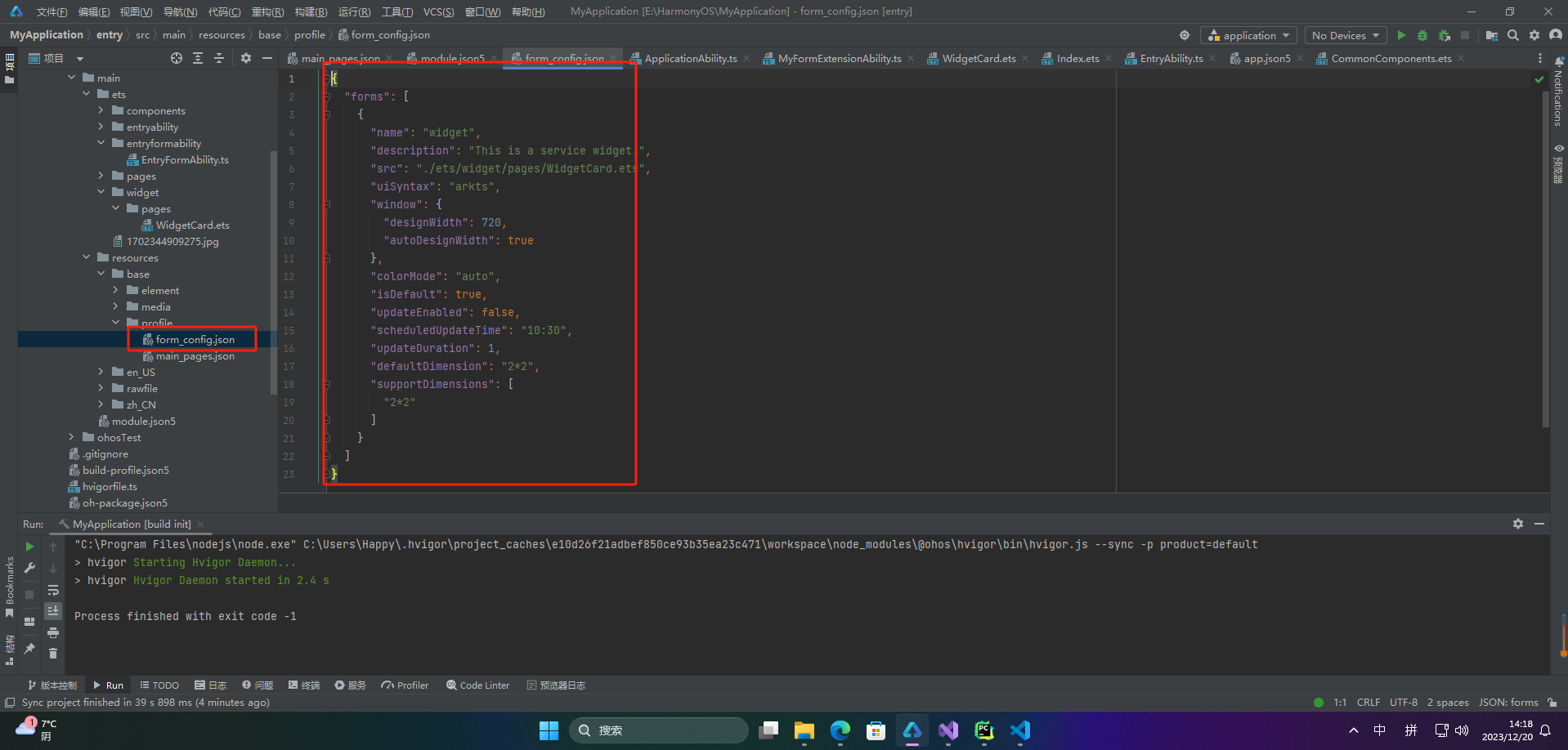
Task: Click the print icon in Run console
Action: pos(53,632)
